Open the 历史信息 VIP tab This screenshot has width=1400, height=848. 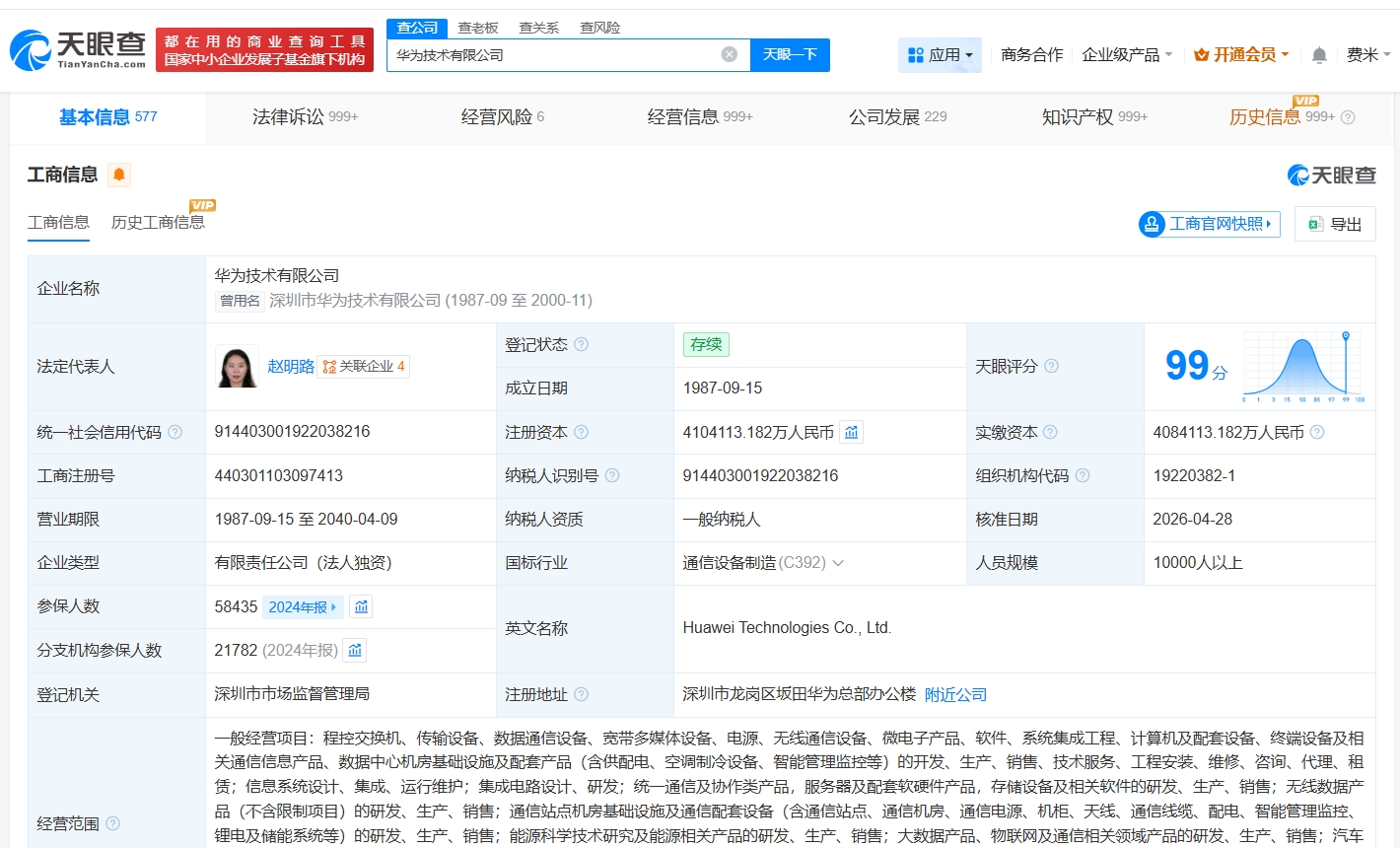tap(1282, 117)
